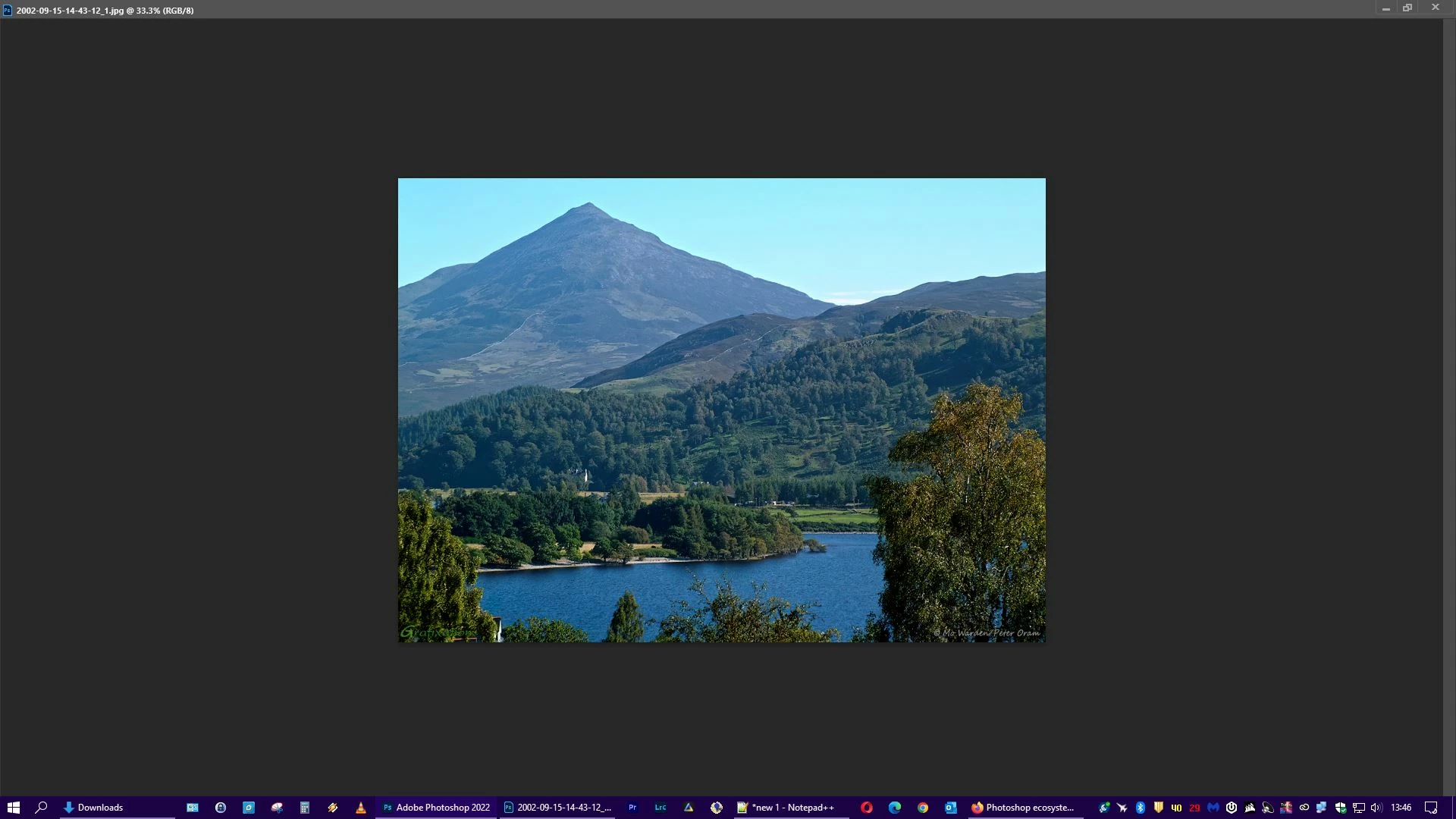Click the Windows Start button

[14, 808]
